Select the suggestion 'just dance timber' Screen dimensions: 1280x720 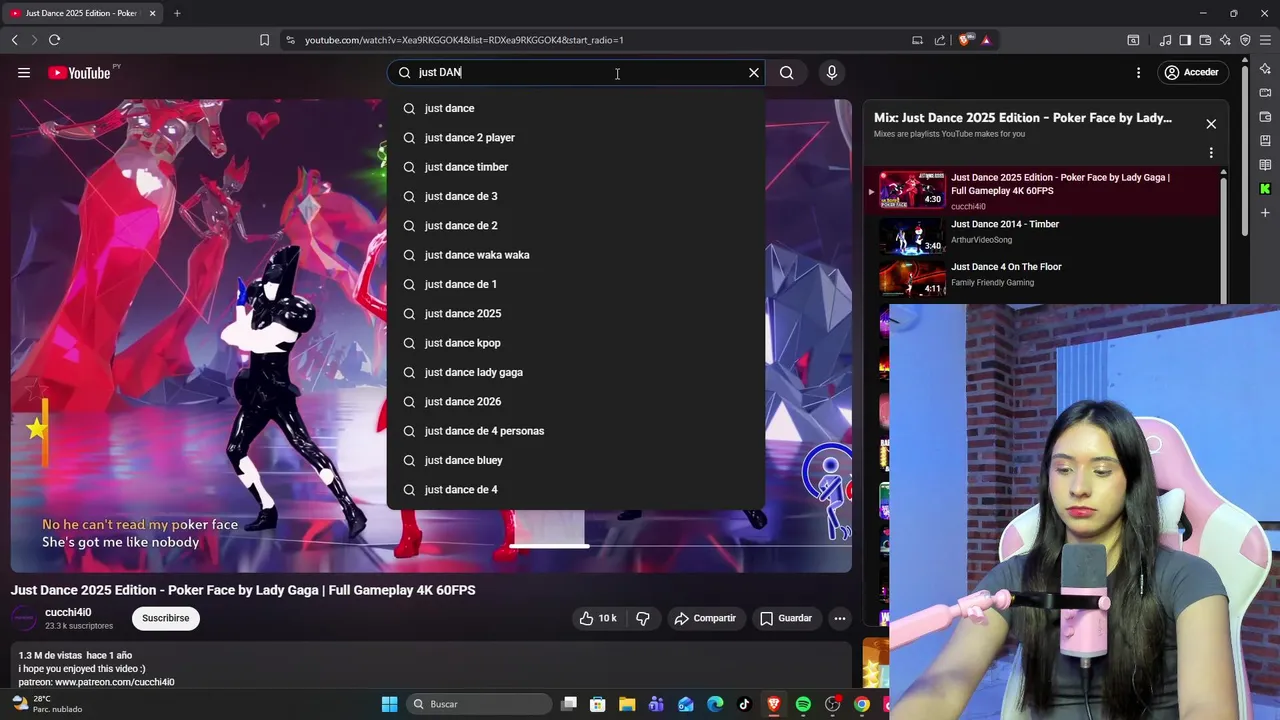575,167
